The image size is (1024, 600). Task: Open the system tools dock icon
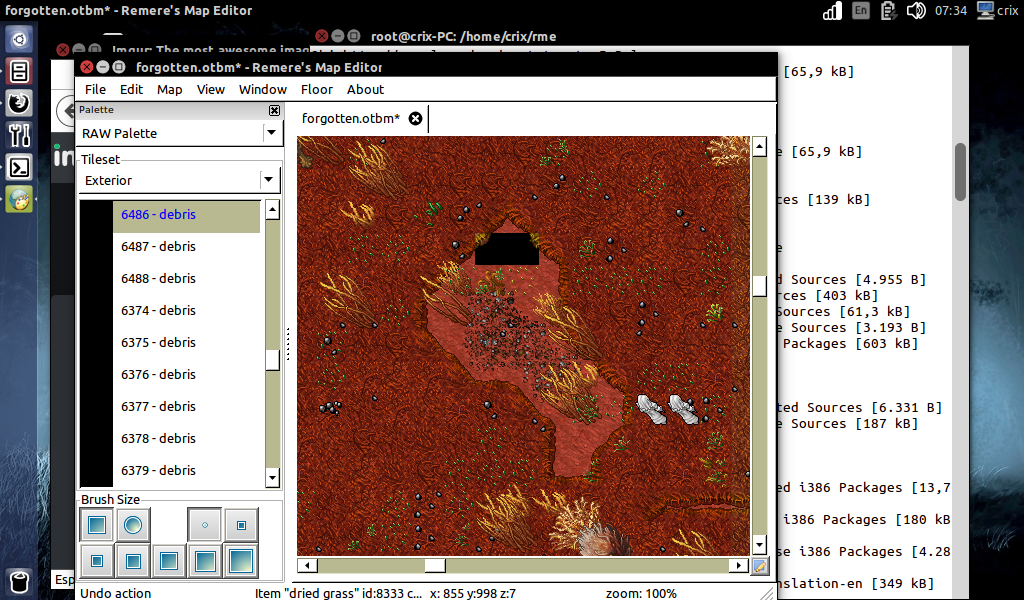coord(19,135)
